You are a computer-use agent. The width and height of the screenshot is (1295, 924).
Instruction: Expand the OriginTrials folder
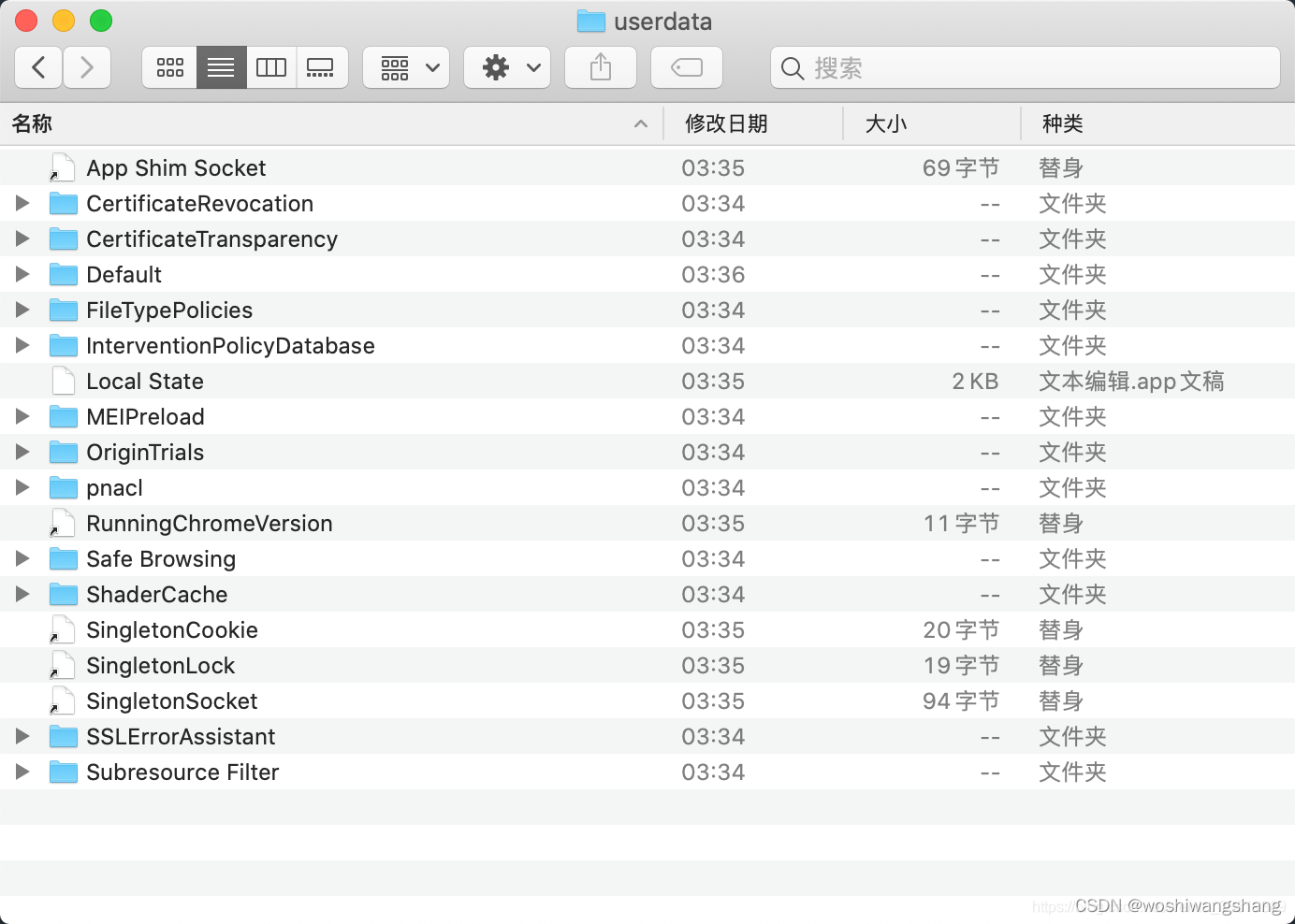pos(22,452)
